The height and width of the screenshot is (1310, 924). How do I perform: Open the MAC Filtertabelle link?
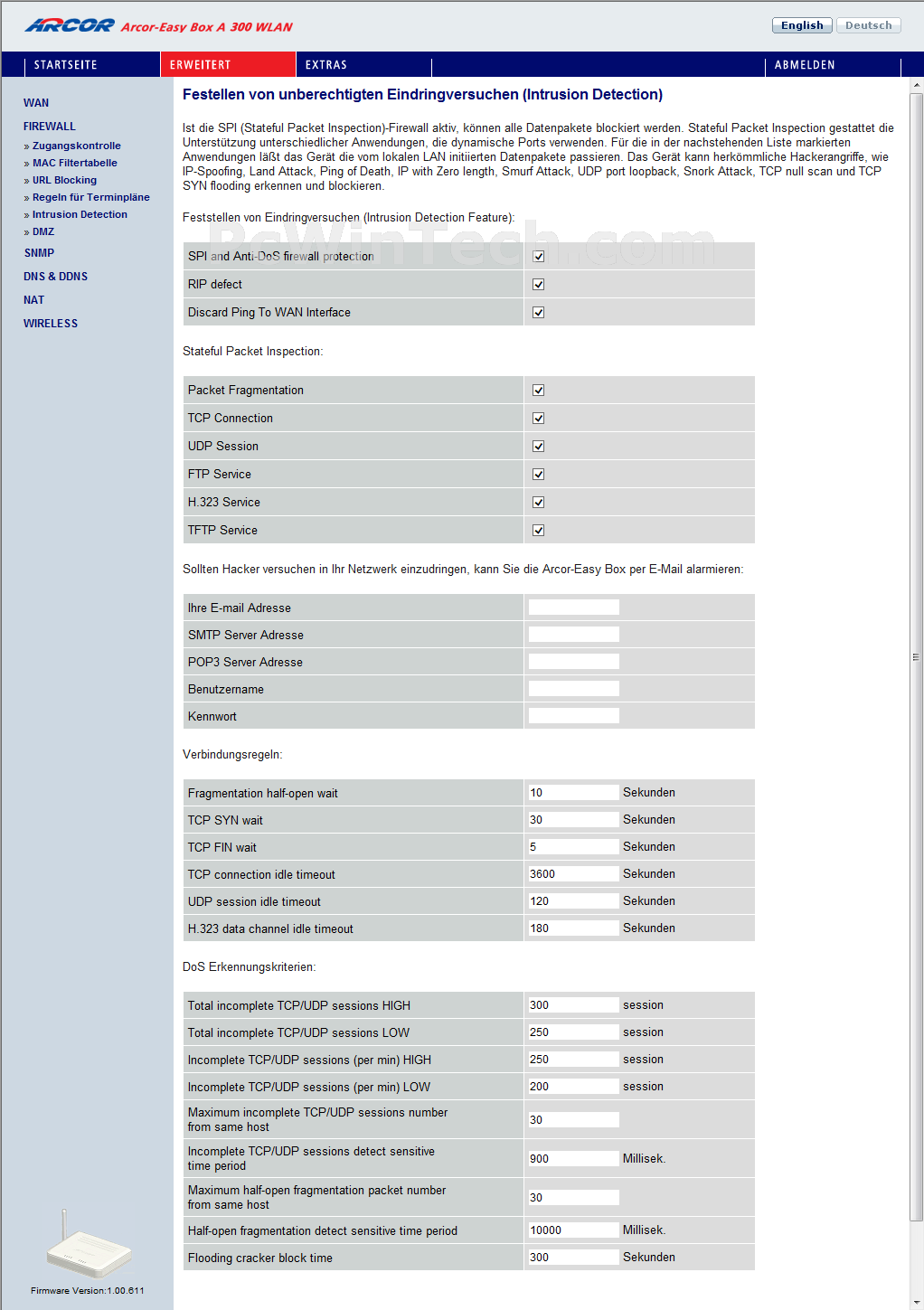tap(74, 163)
